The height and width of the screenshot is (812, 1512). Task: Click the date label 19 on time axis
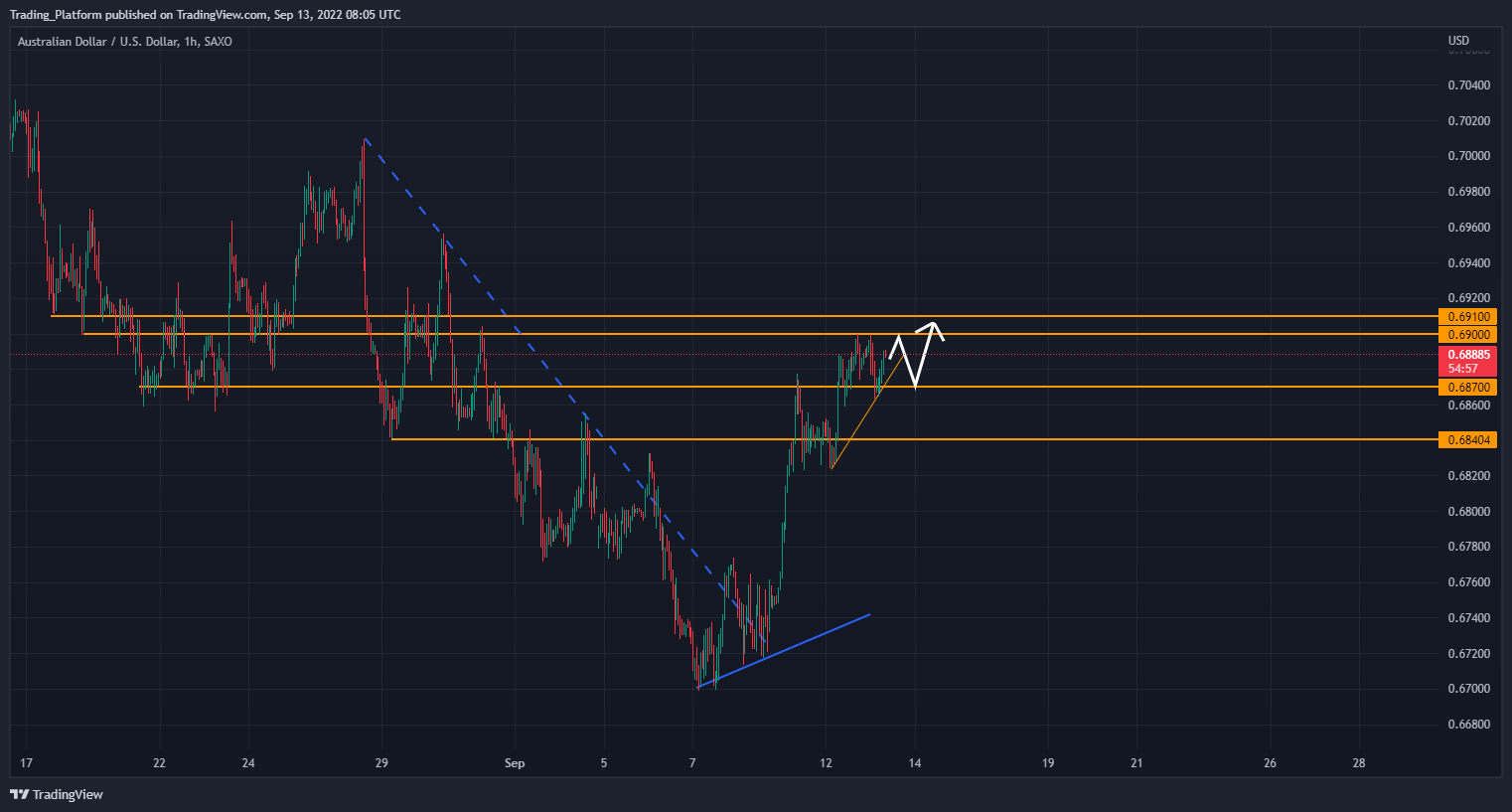coord(1048,763)
